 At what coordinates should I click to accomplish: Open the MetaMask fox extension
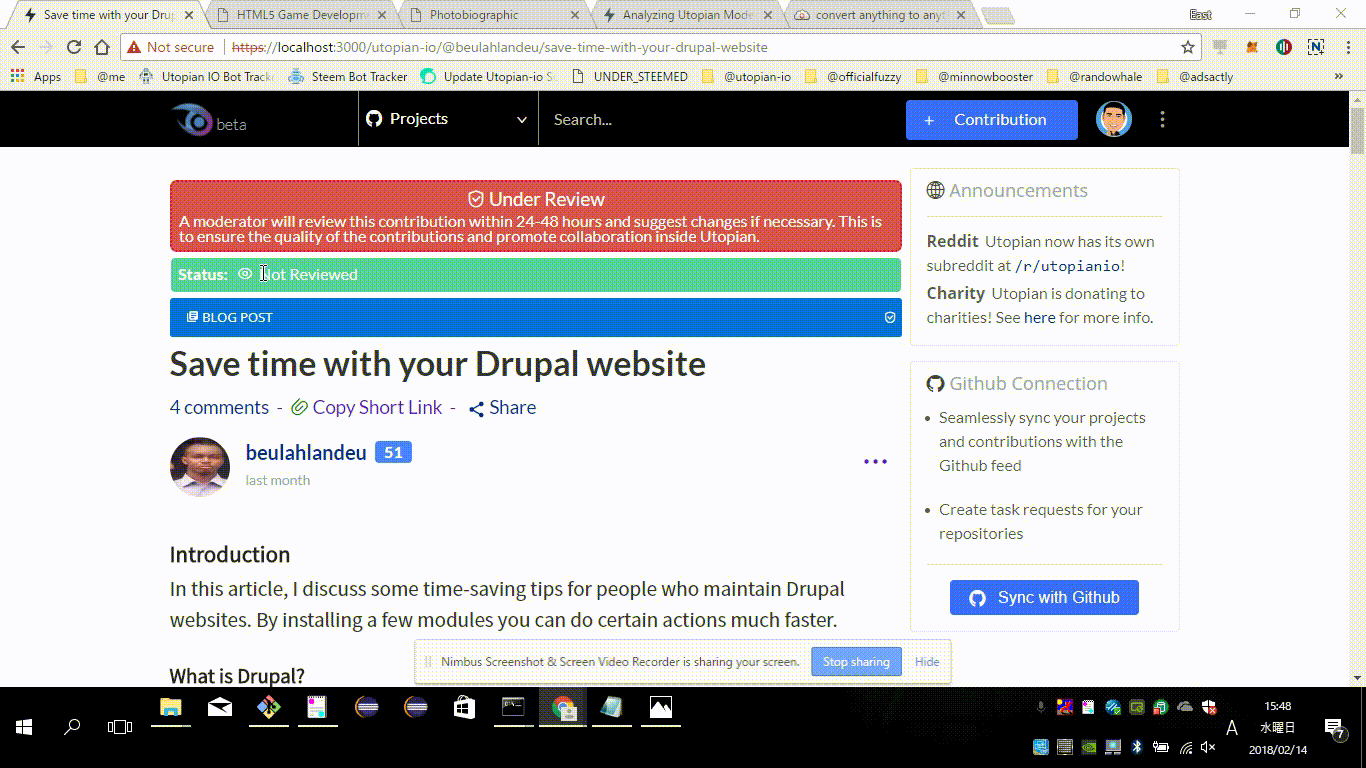[x=1252, y=47]
